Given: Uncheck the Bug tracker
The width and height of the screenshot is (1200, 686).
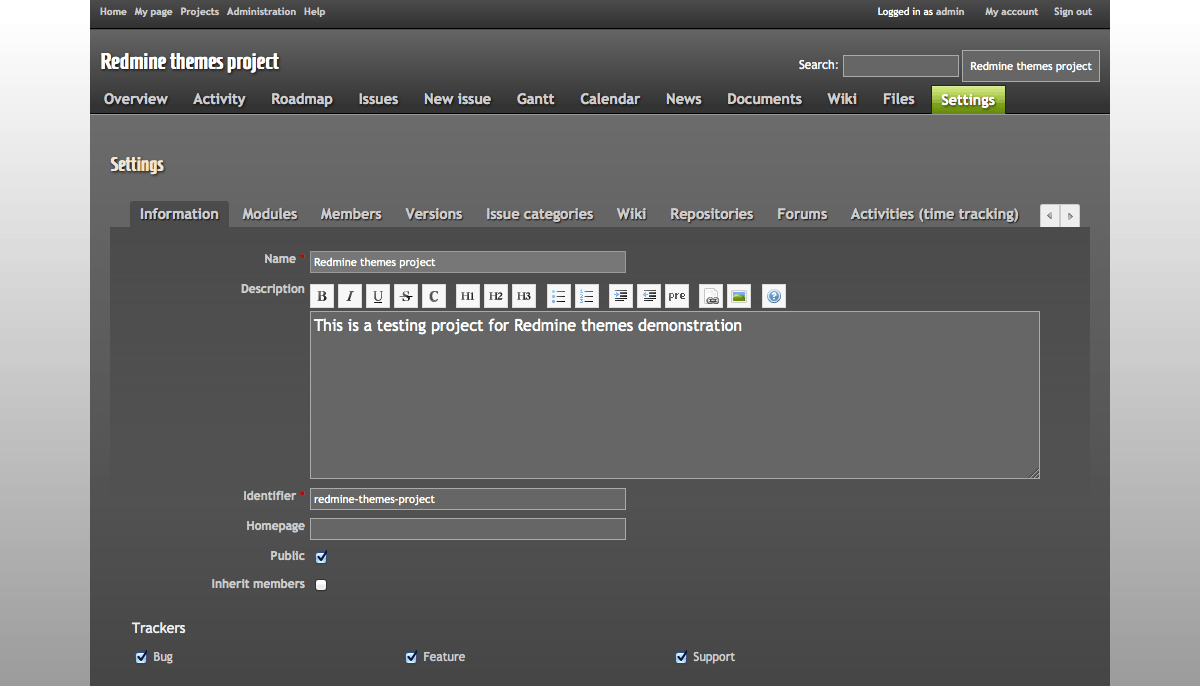Looking at the screenshot, I should coord(141,657).
